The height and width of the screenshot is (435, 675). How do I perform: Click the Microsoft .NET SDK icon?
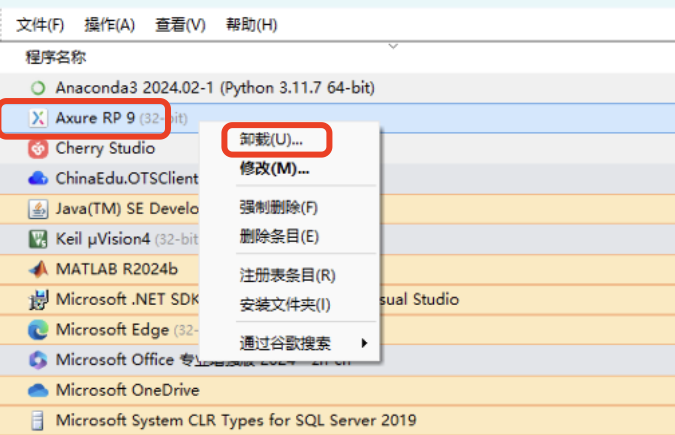click(x=38, y=300)
